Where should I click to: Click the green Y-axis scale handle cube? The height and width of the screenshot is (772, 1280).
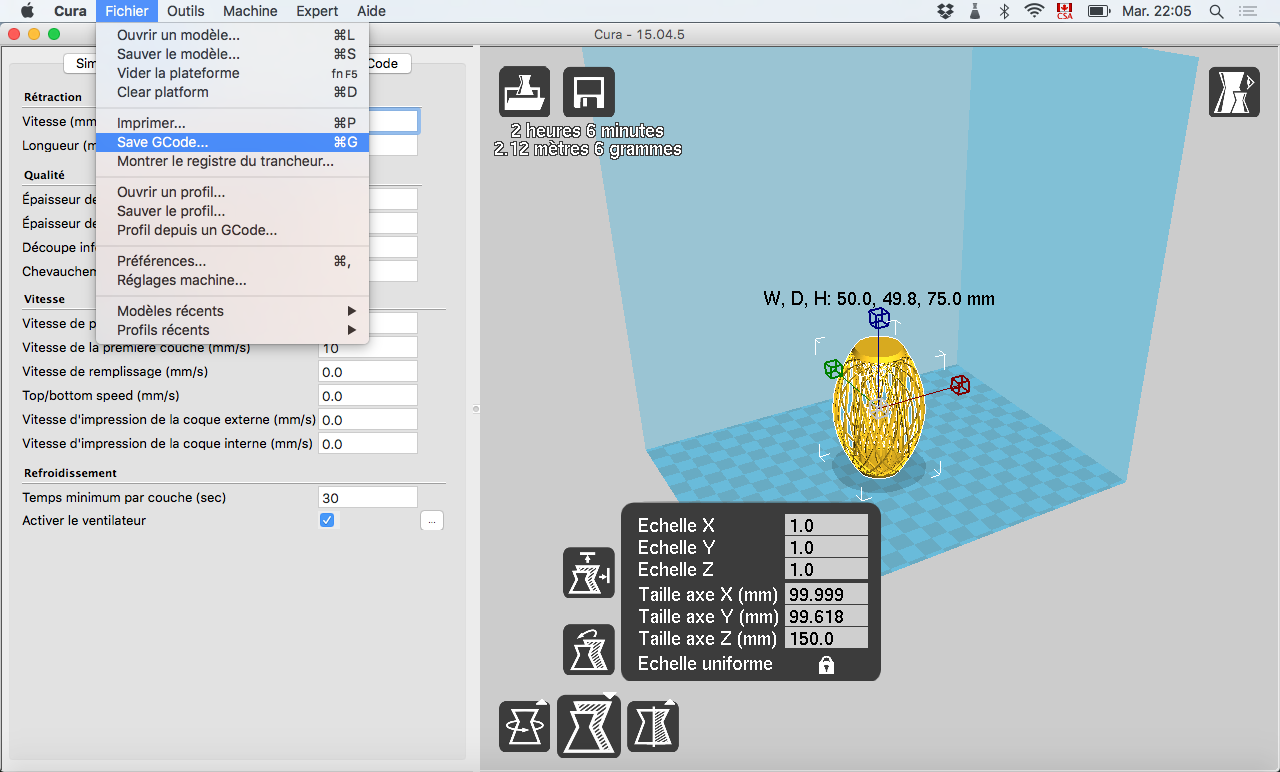tap(833, 369)
